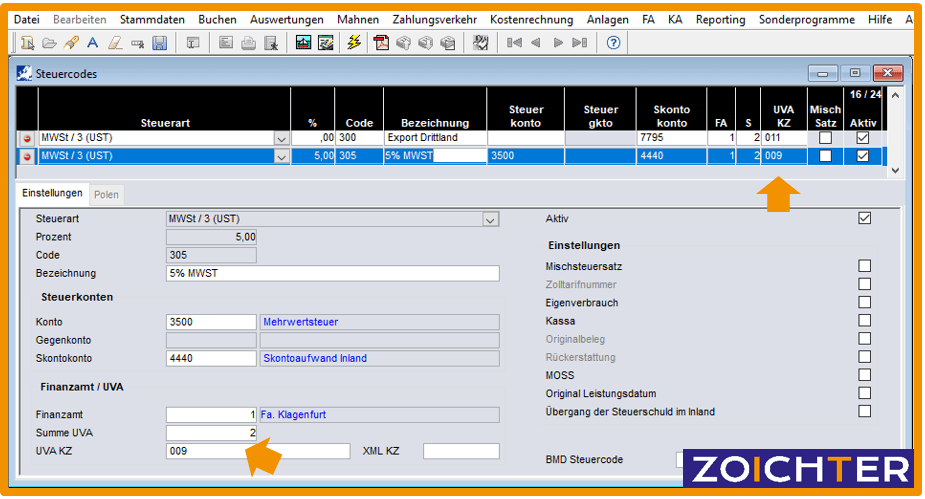Click the blue letter A toolbar icon
The width and height of the screenshot is (925, 499).
[x=93, y=43]
